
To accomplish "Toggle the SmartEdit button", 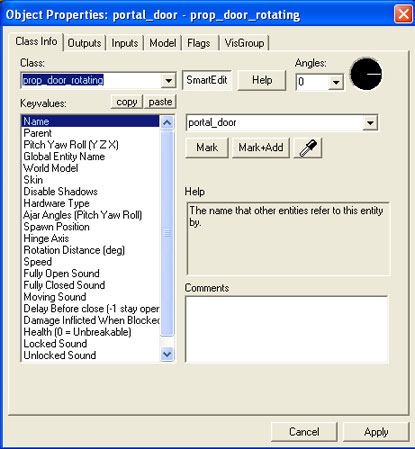I will click(207, 80).
